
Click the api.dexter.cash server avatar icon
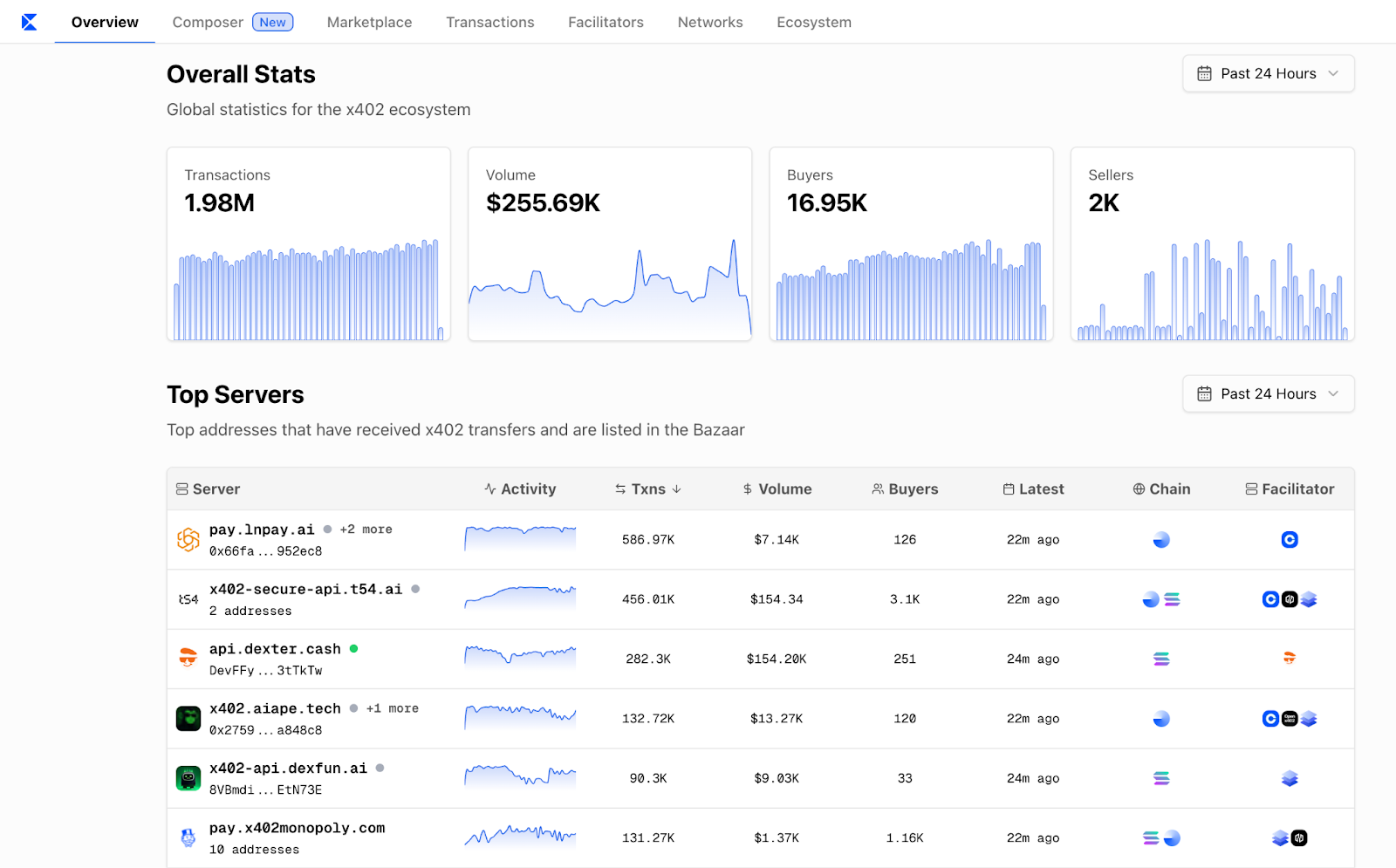click(x=188, y=659)
